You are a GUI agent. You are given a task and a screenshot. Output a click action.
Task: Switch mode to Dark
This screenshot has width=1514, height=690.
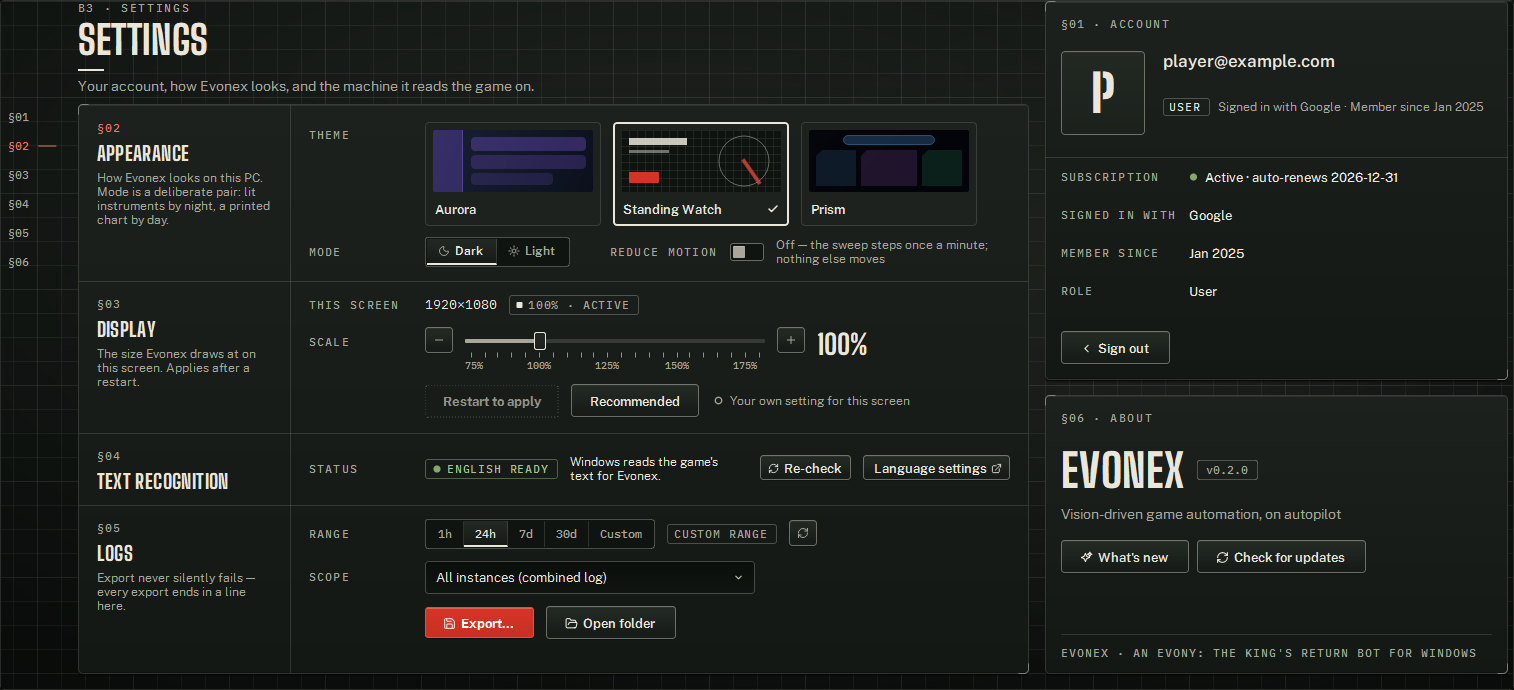(461, 251)
